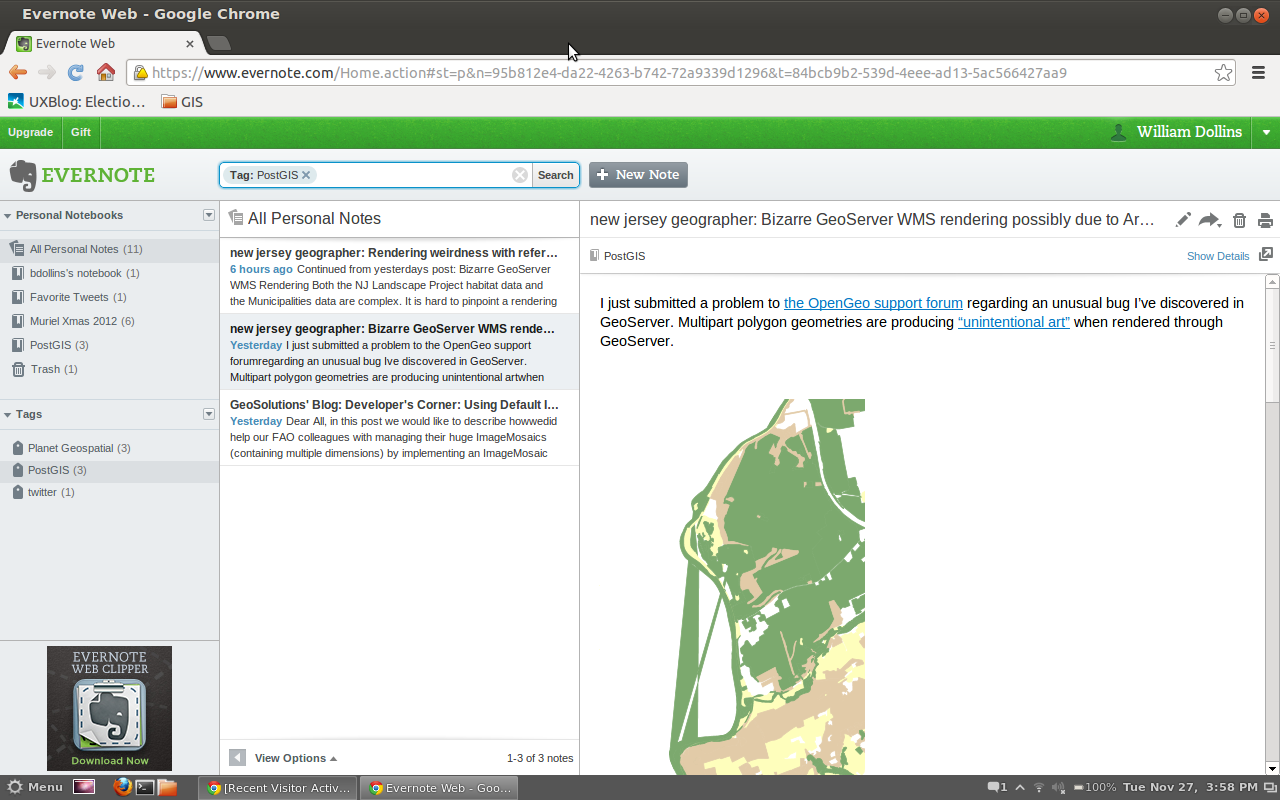Image resolution: width=1280 pixels, height=800 pixels.
Task: Click the show desktop icon in taskbar
Action: (83, 787)
